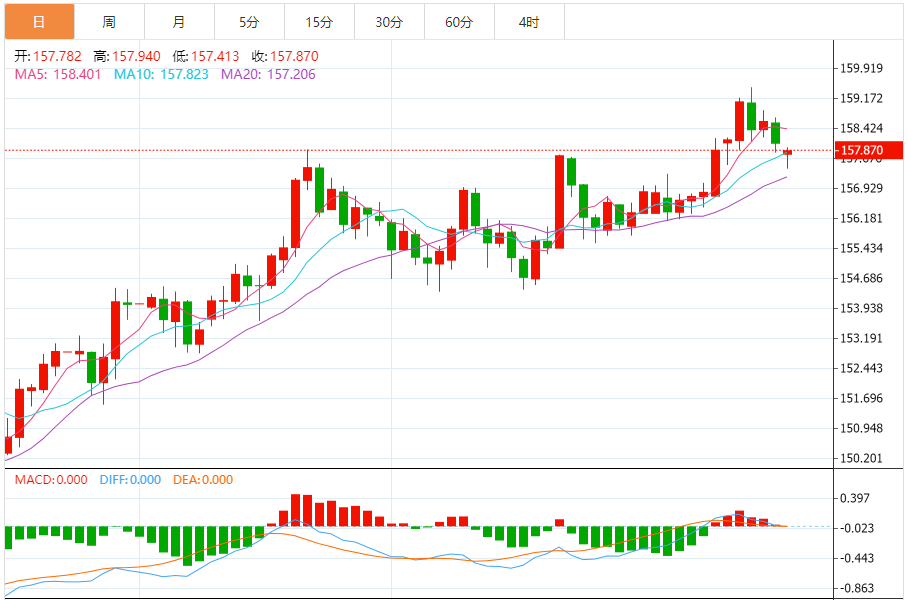
Task: Click the DEA indicator label
Action: tap(203, 480)
